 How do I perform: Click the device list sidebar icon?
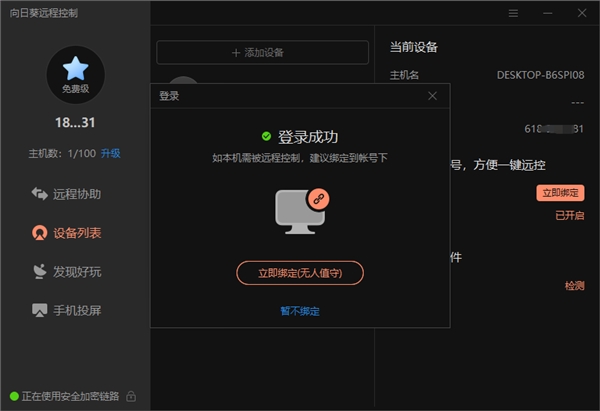(39, 233)
